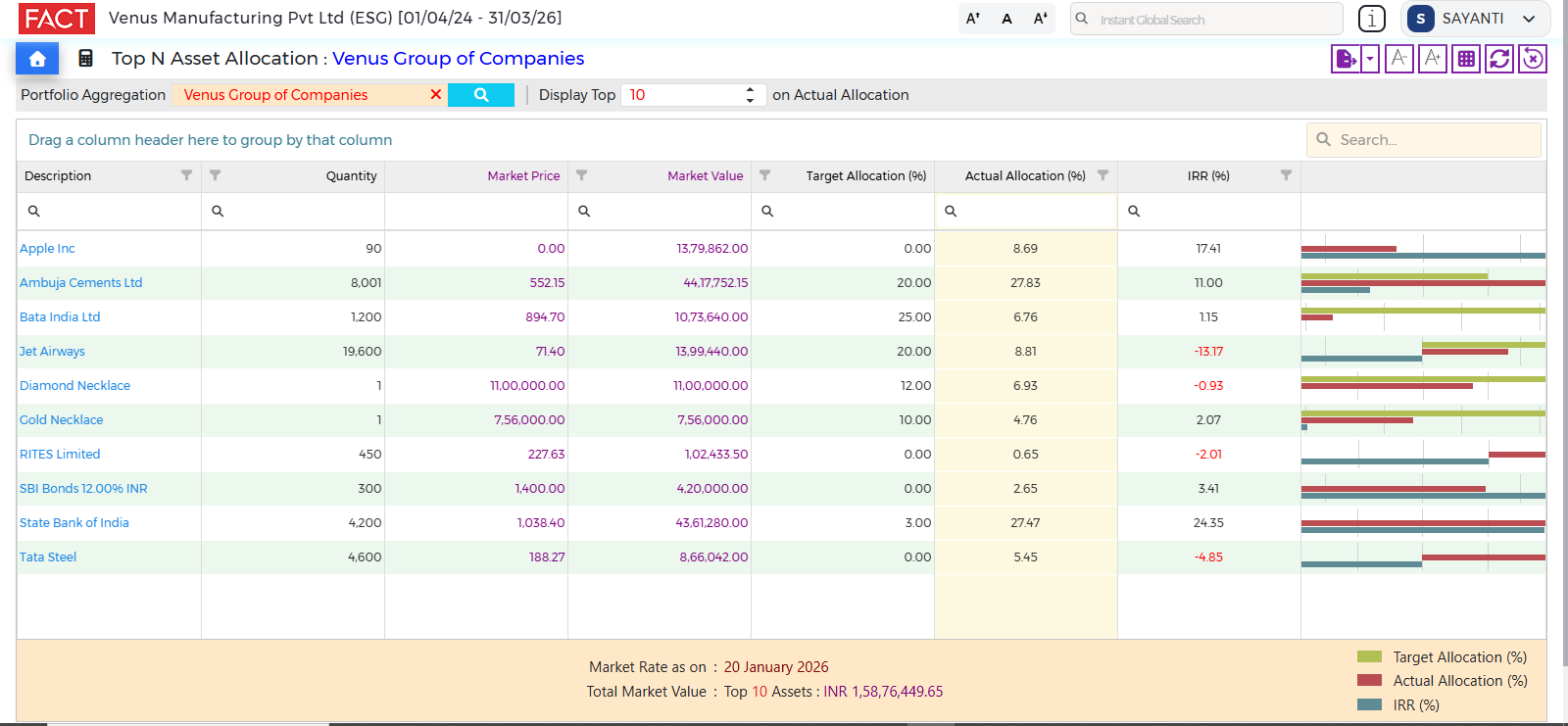
Task: Open the column chooser grid icon
Action: point(1466,59)
